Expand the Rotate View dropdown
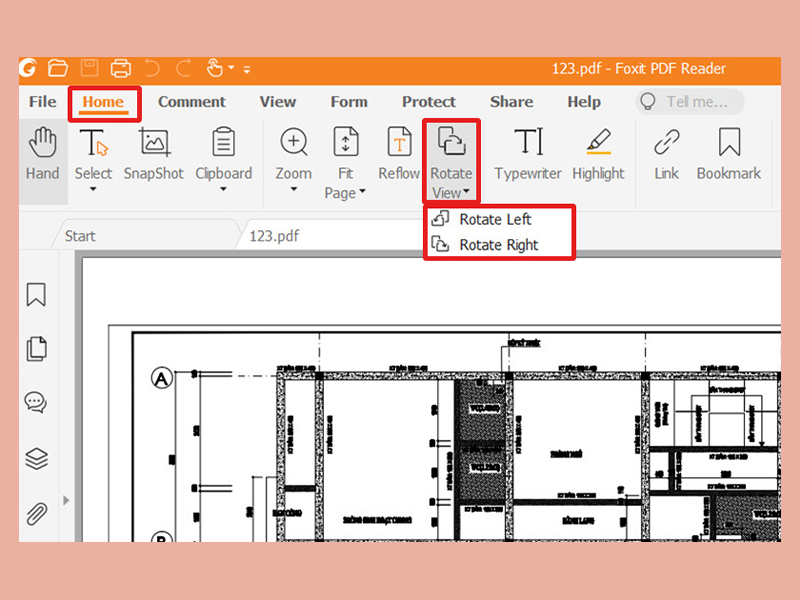 click(452, 193)
